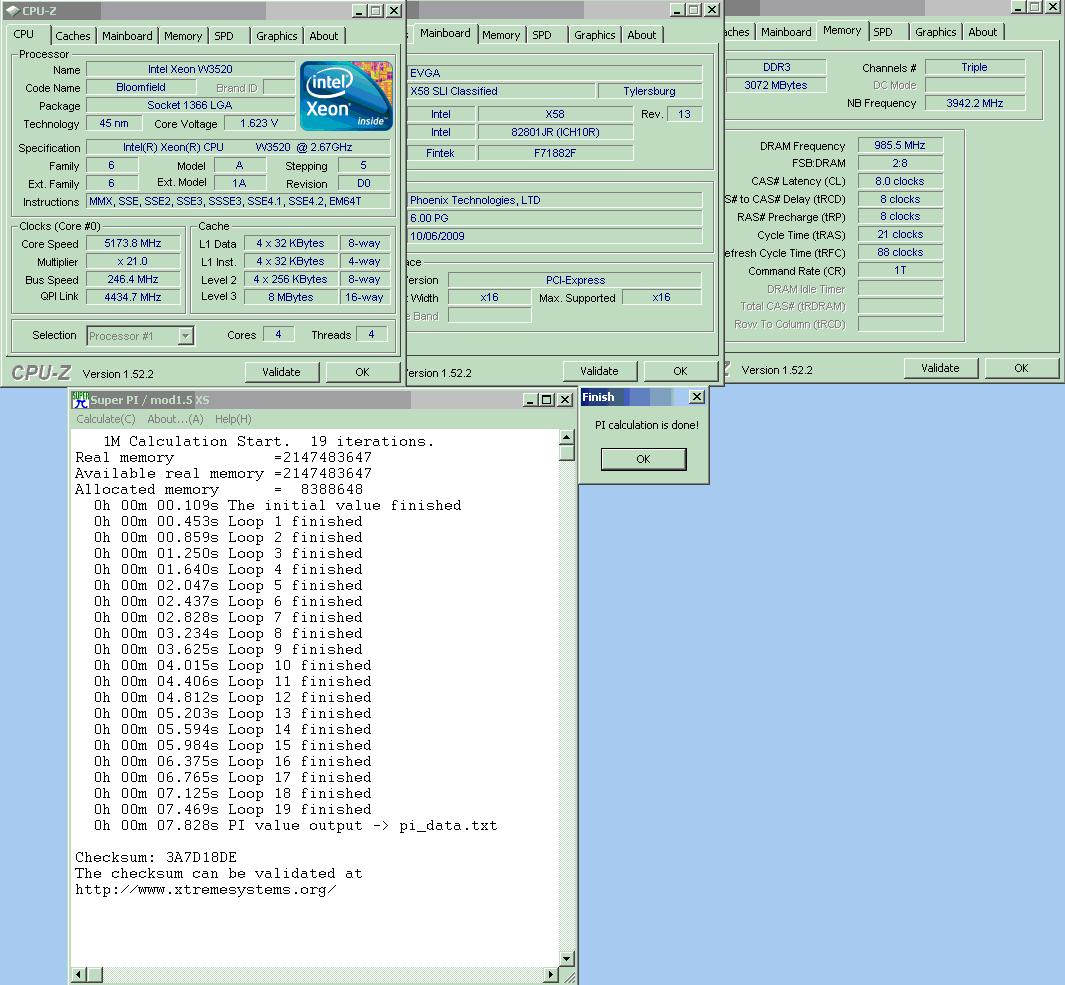Click the Tylersburg chipset field
Image resolution: width=1065 pixels, height=985 pixels.
click(649, 91)
